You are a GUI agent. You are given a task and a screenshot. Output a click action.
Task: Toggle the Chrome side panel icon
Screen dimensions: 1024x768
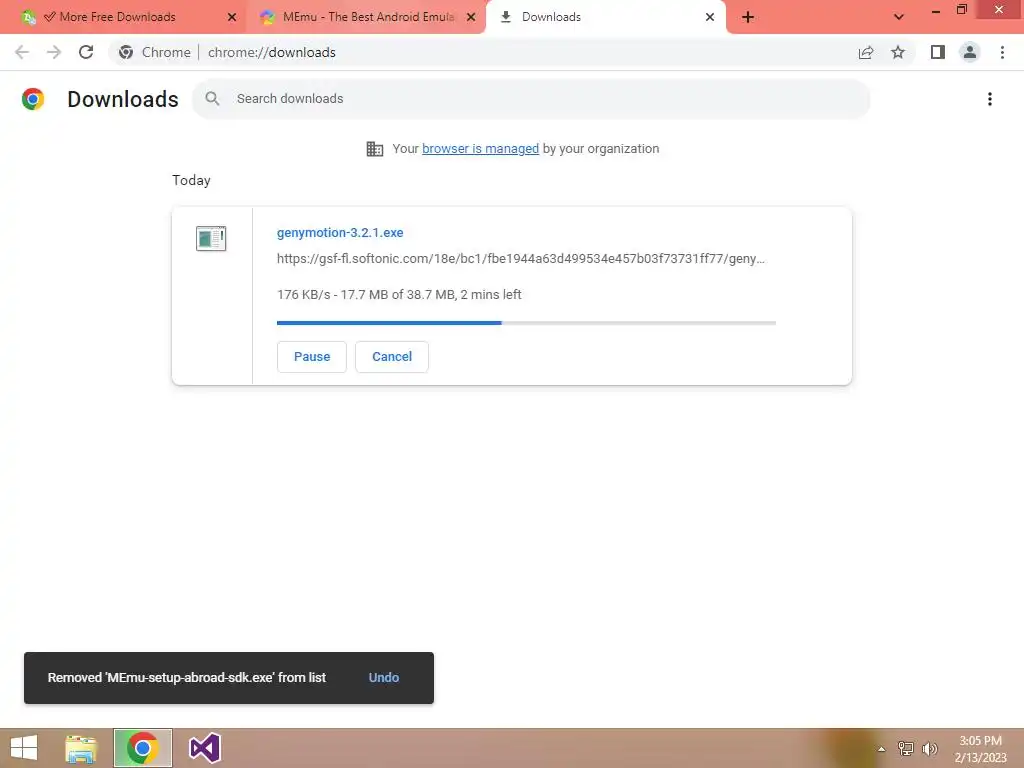coord(938,52)
